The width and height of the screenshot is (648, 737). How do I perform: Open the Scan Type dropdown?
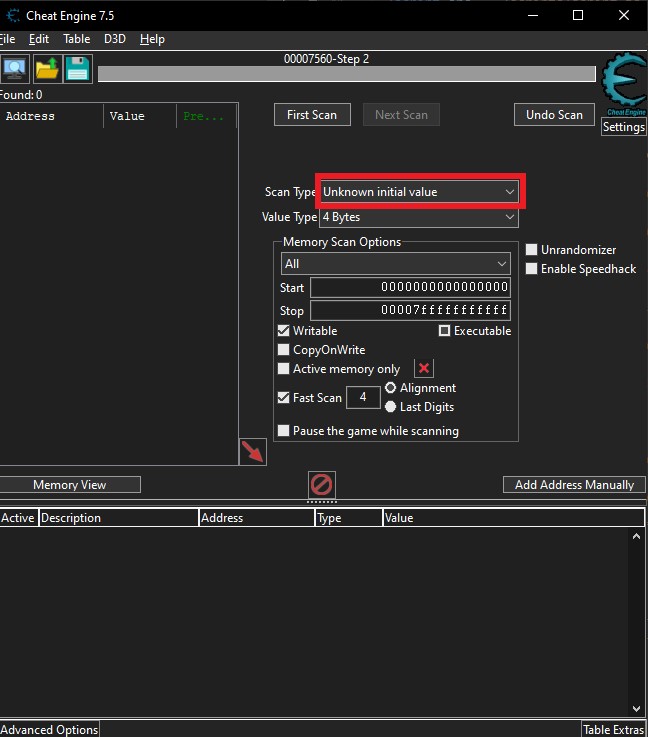click(x=419, y=191)
